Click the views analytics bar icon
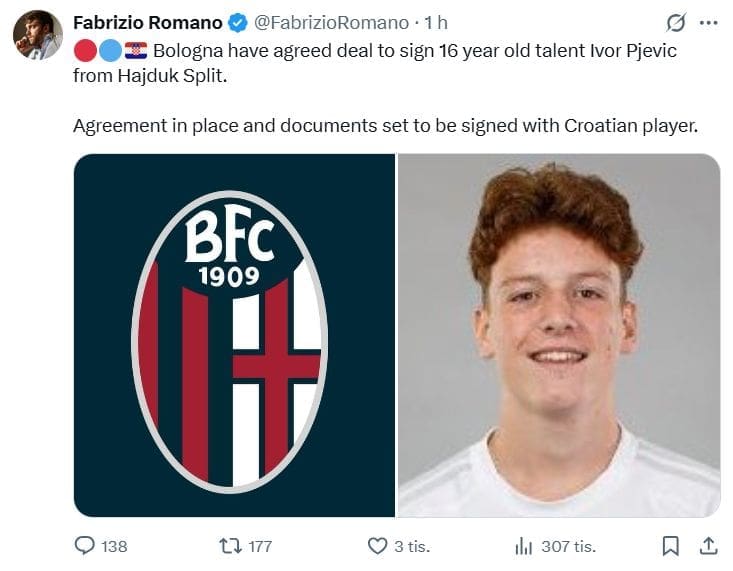The height and width of the screenshot is (571, 733). click(x=523, y=546)
